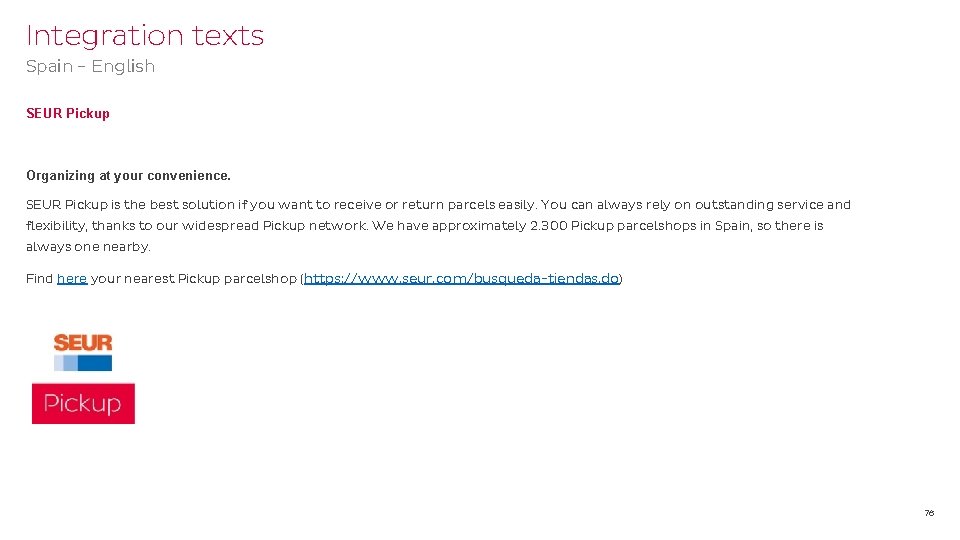This screenshot has height=540, width=960.
Task: Open the seur.com busqueda-tiendas URL link
Action: [461, 279]
